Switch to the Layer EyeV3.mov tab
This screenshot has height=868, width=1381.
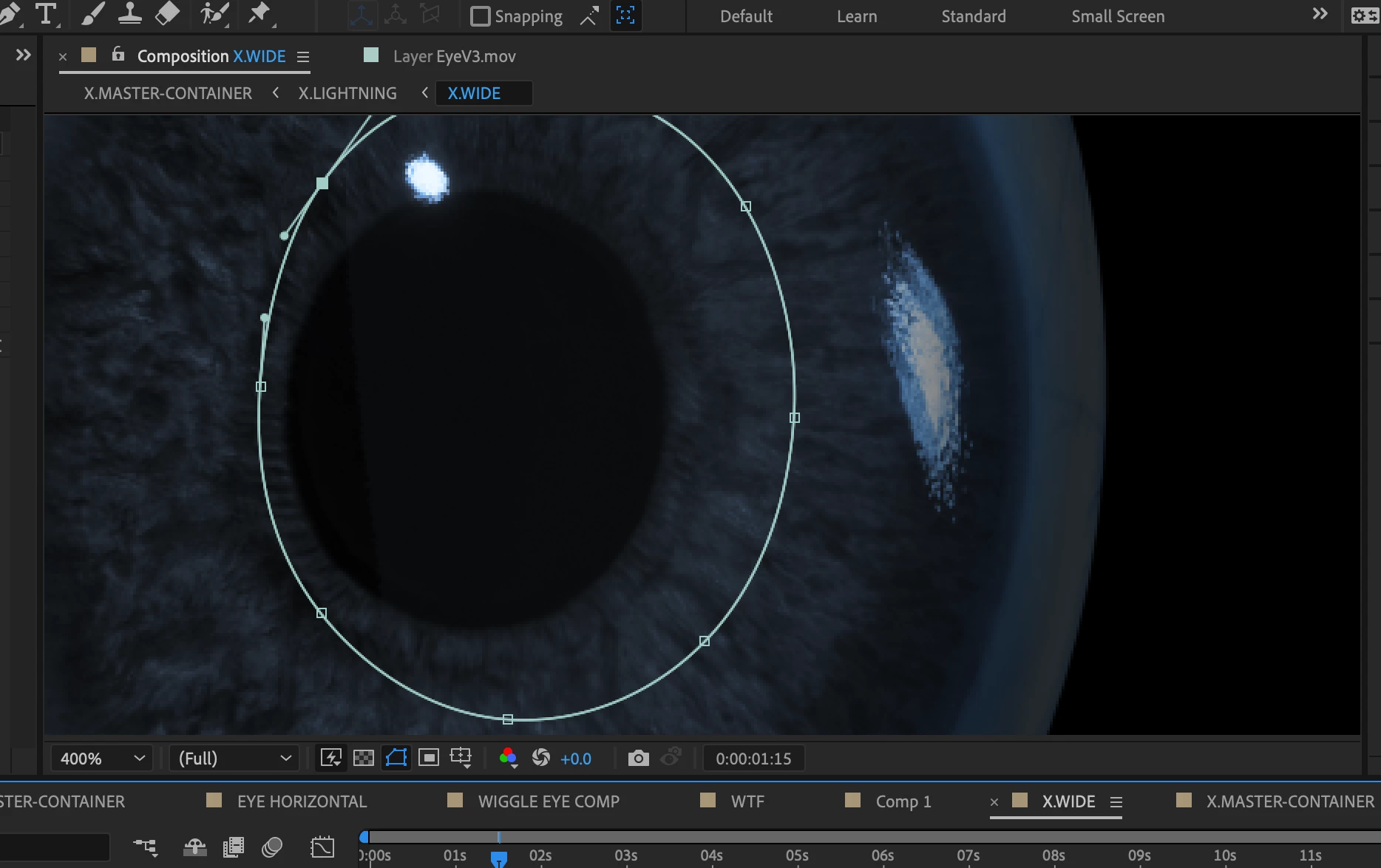[455, 57]
